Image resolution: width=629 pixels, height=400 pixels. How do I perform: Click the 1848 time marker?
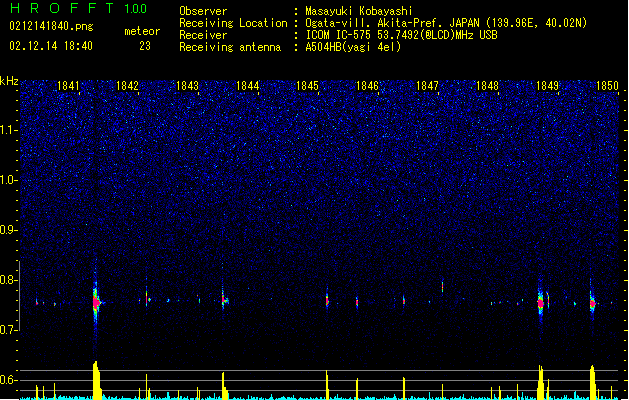pos(487,86)
